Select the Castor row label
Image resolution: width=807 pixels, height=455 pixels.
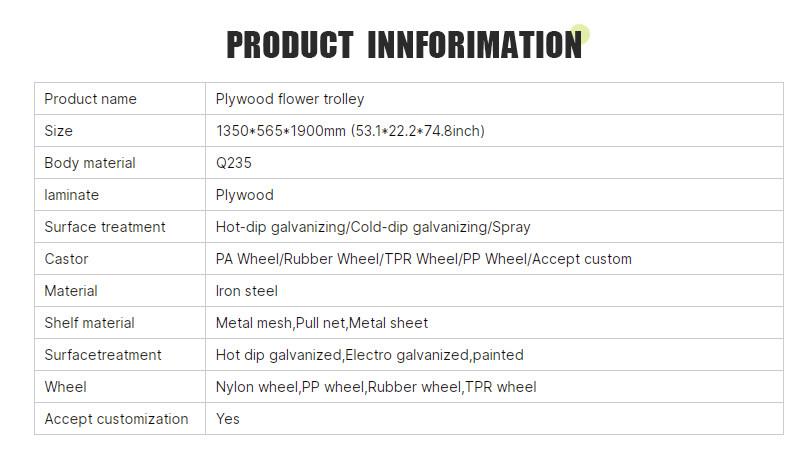(66, 259)
